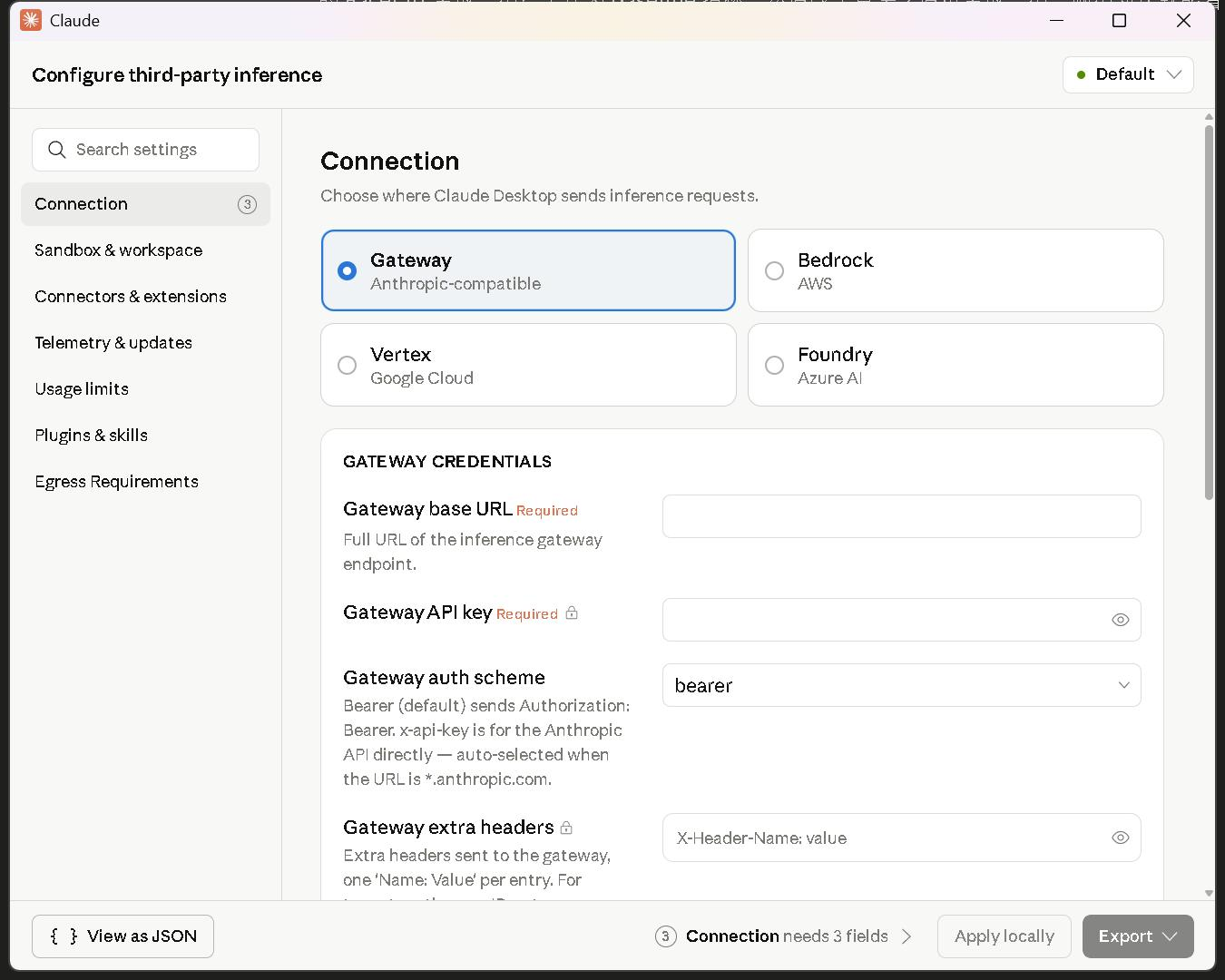Click the scrollbar down arrow in settings pane
Image resolution: width=1225 pixels, height=980 pixels.
[1209, 893]
